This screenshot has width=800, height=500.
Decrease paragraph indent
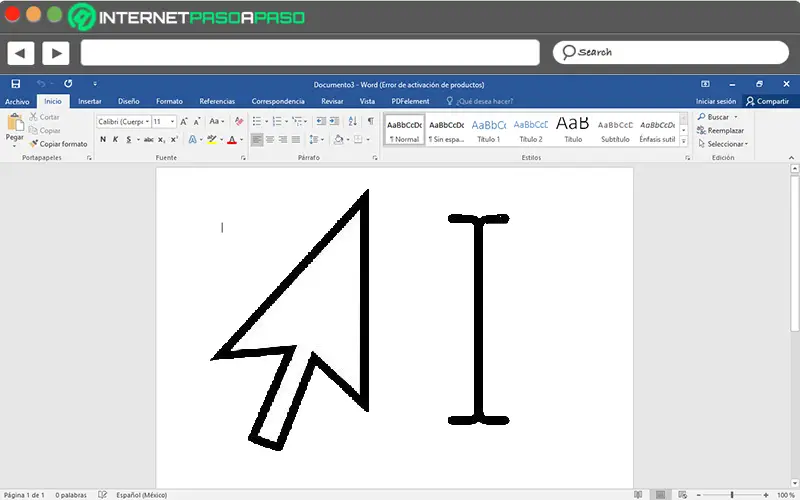321,121
